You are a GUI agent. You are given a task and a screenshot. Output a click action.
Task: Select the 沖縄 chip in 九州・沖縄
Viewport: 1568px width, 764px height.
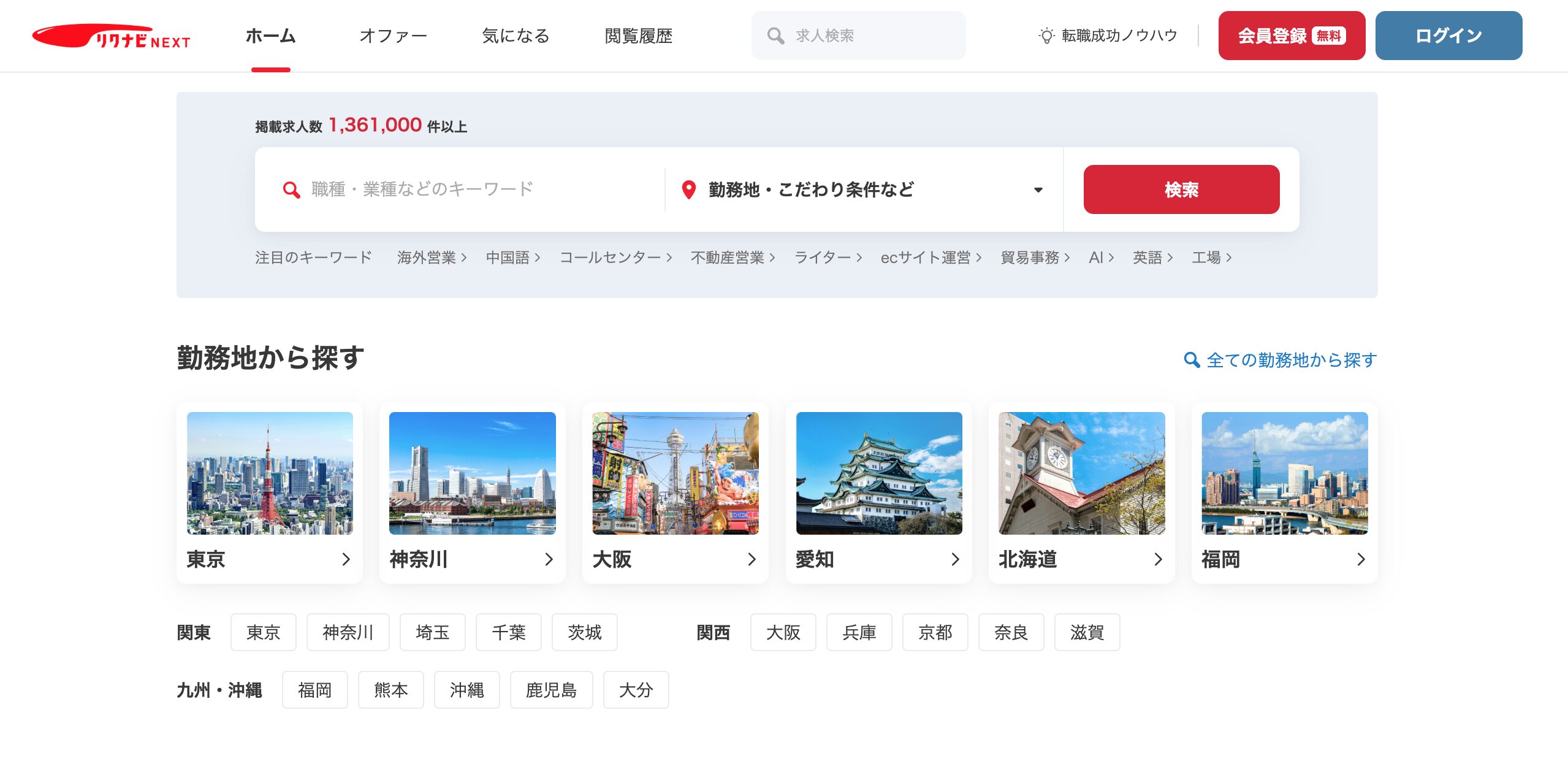click(x=466, y=690)
